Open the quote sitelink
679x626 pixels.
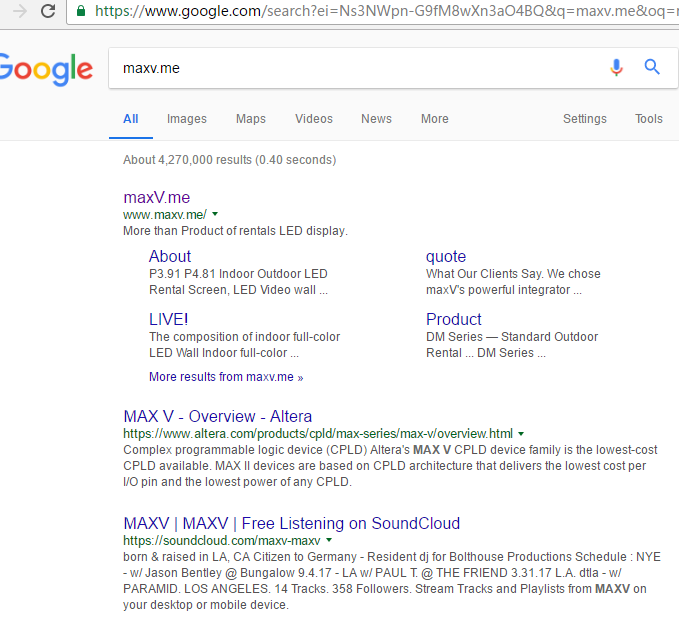click(x=446, y=256)
